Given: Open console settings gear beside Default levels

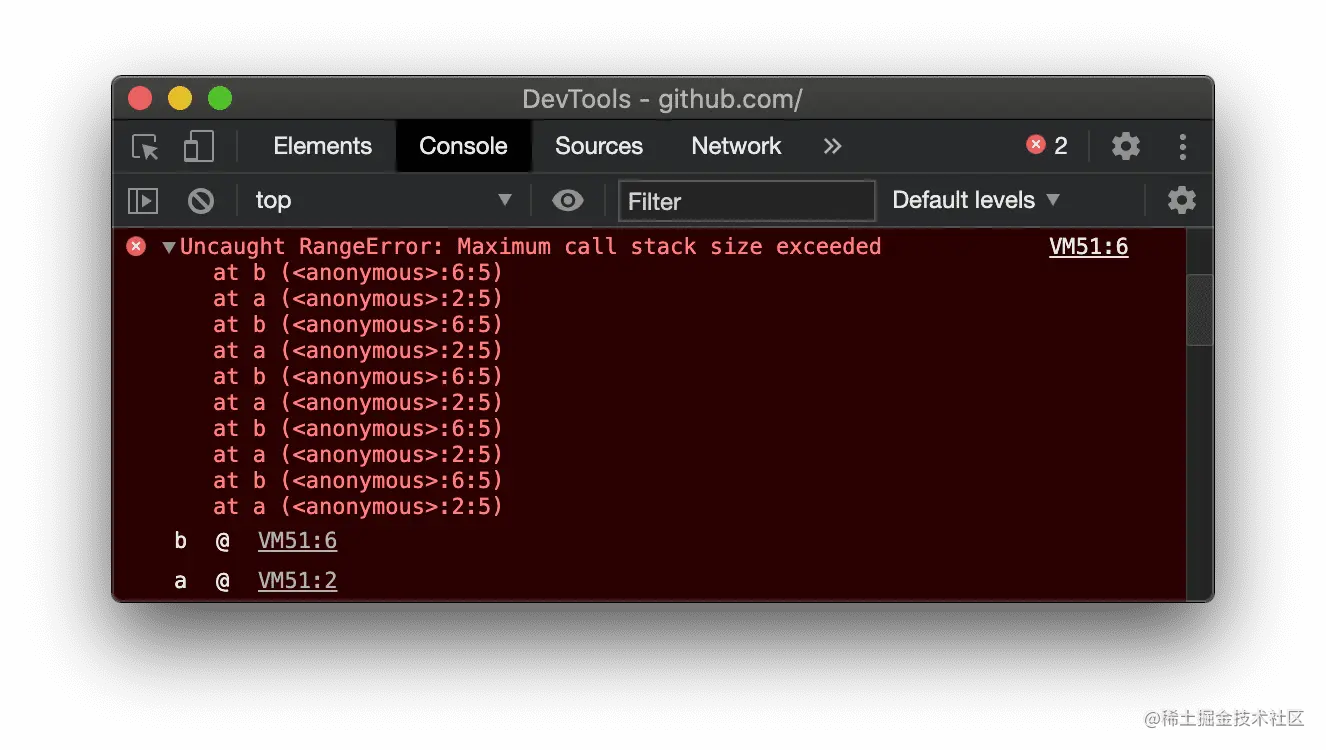Looking at the screenshot, I should pyautogui.click(x=1181, y=201).
